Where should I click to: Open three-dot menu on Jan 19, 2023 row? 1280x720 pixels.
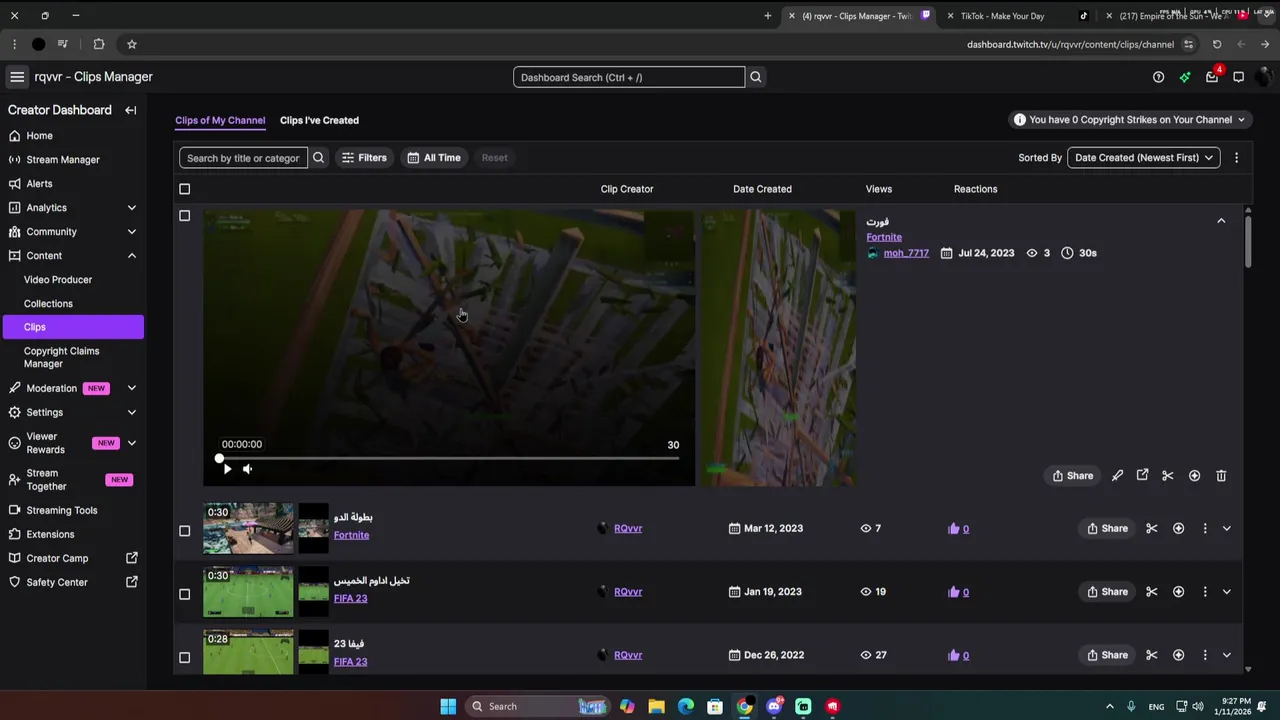(x=1204, y=592)
